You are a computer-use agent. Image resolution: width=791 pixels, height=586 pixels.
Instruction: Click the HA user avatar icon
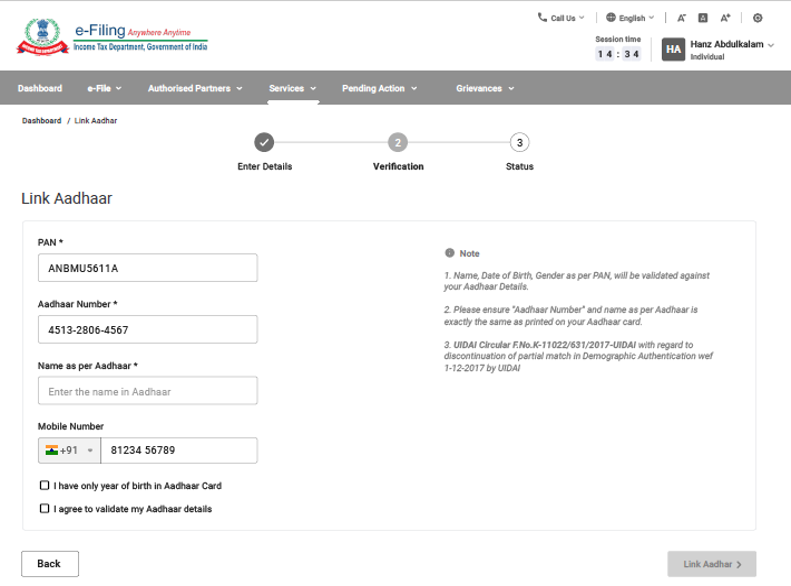coord(673,49)
